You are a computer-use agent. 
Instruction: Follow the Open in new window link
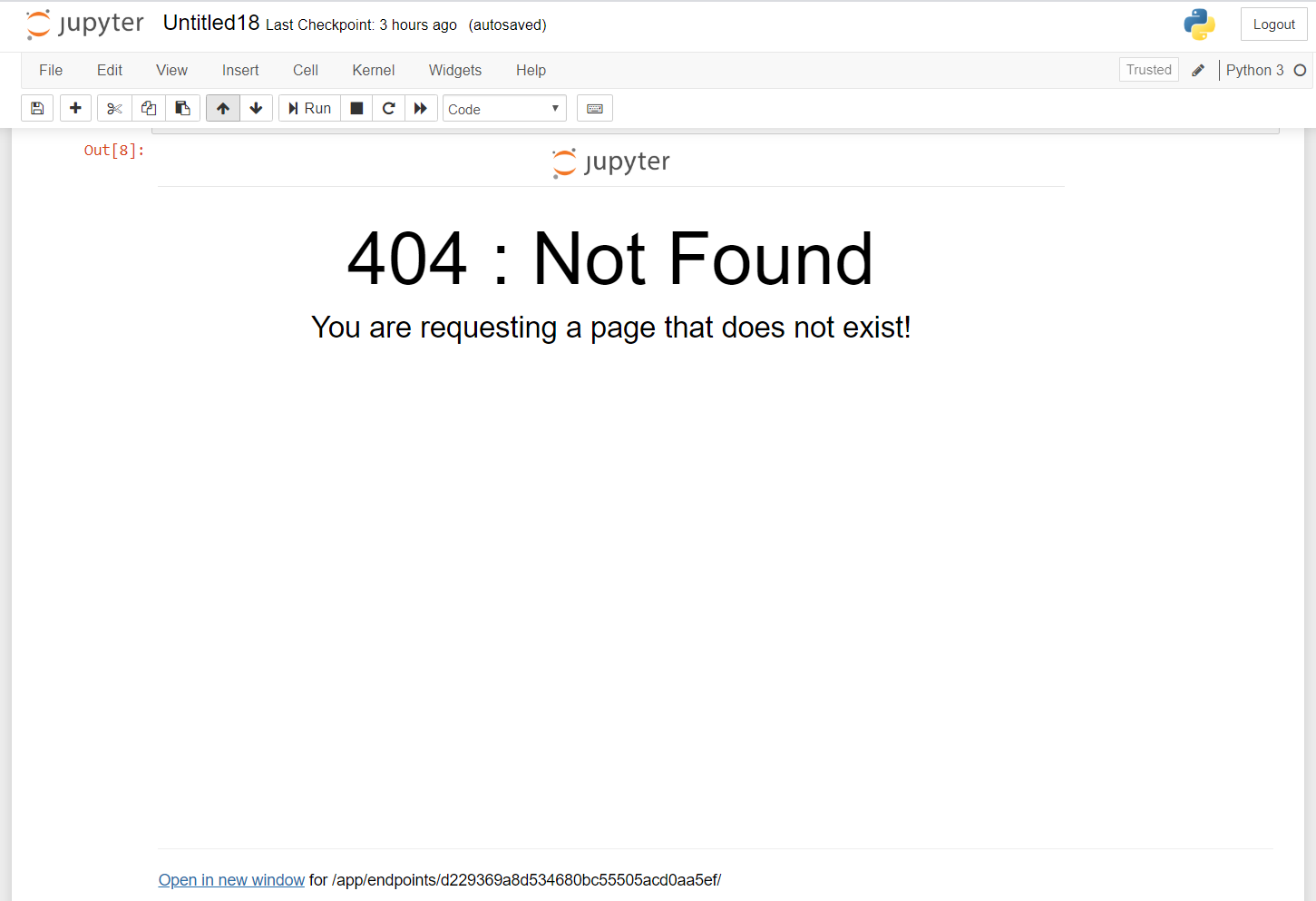click(x=231, y=879)
